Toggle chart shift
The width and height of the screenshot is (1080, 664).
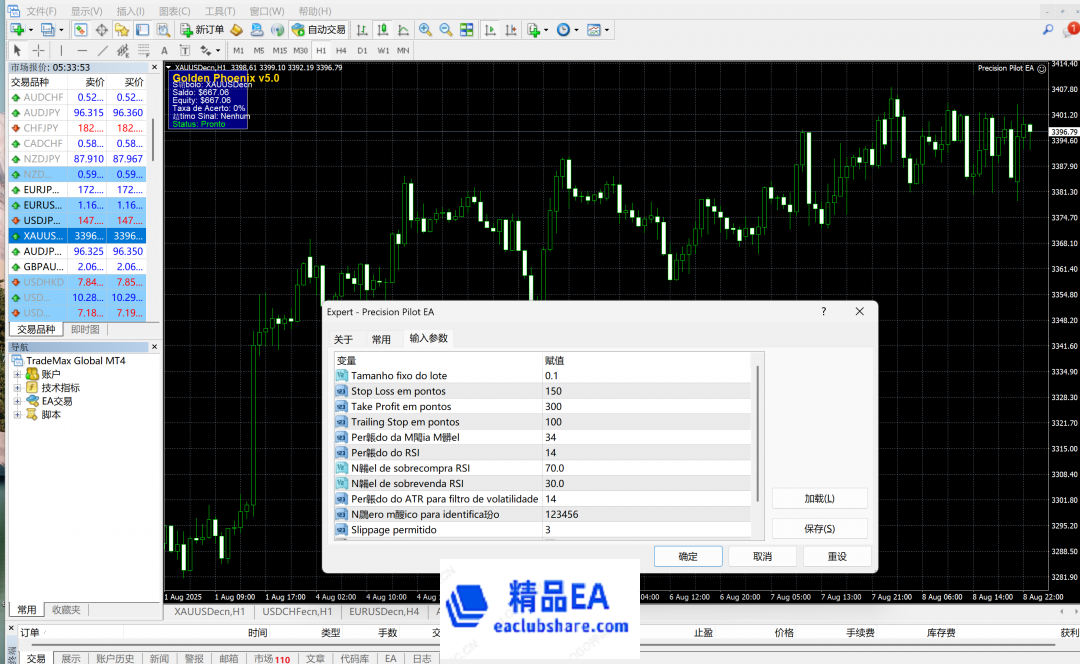[x=510, y=30]
